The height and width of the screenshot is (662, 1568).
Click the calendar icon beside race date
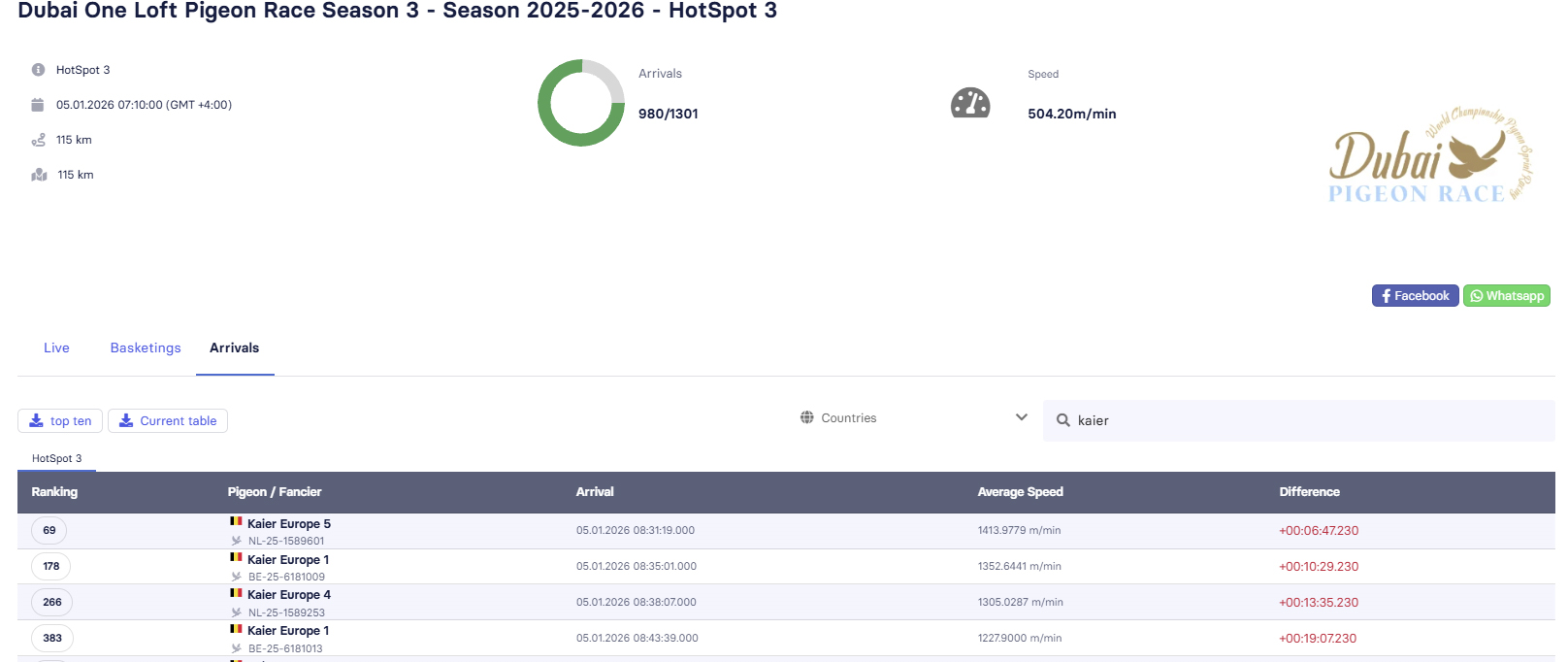pyautogui.click(x=38, y=105)
